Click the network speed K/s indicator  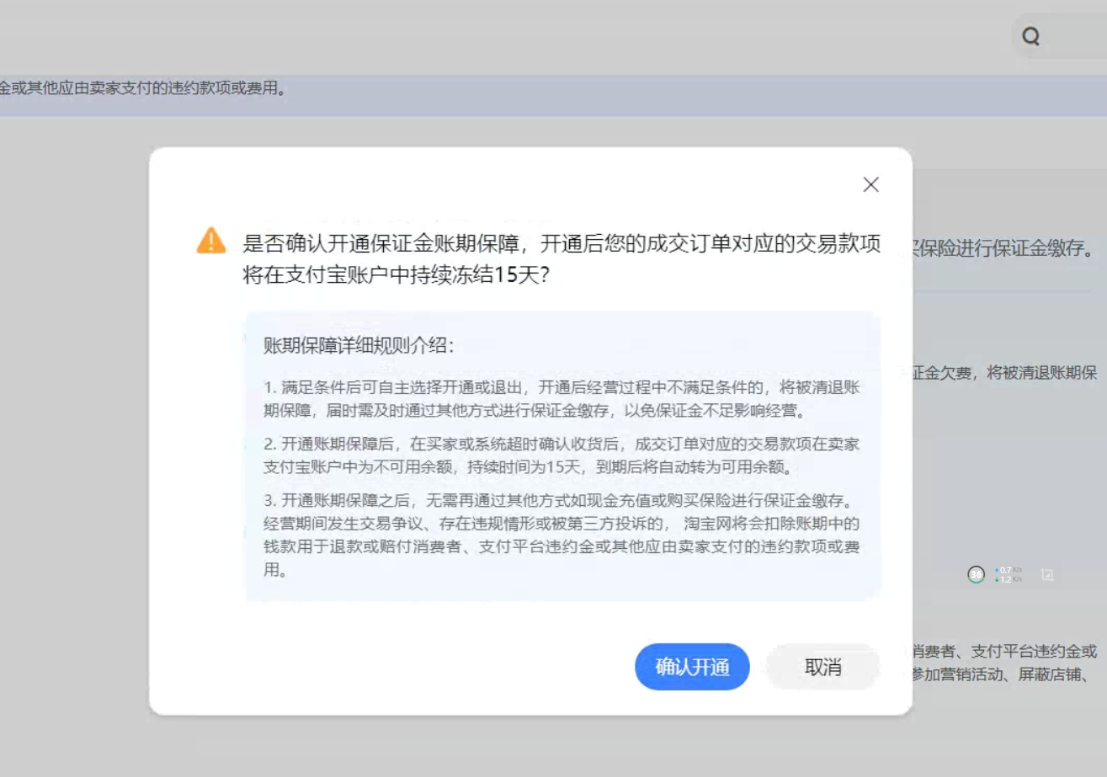coord(1008,575)
